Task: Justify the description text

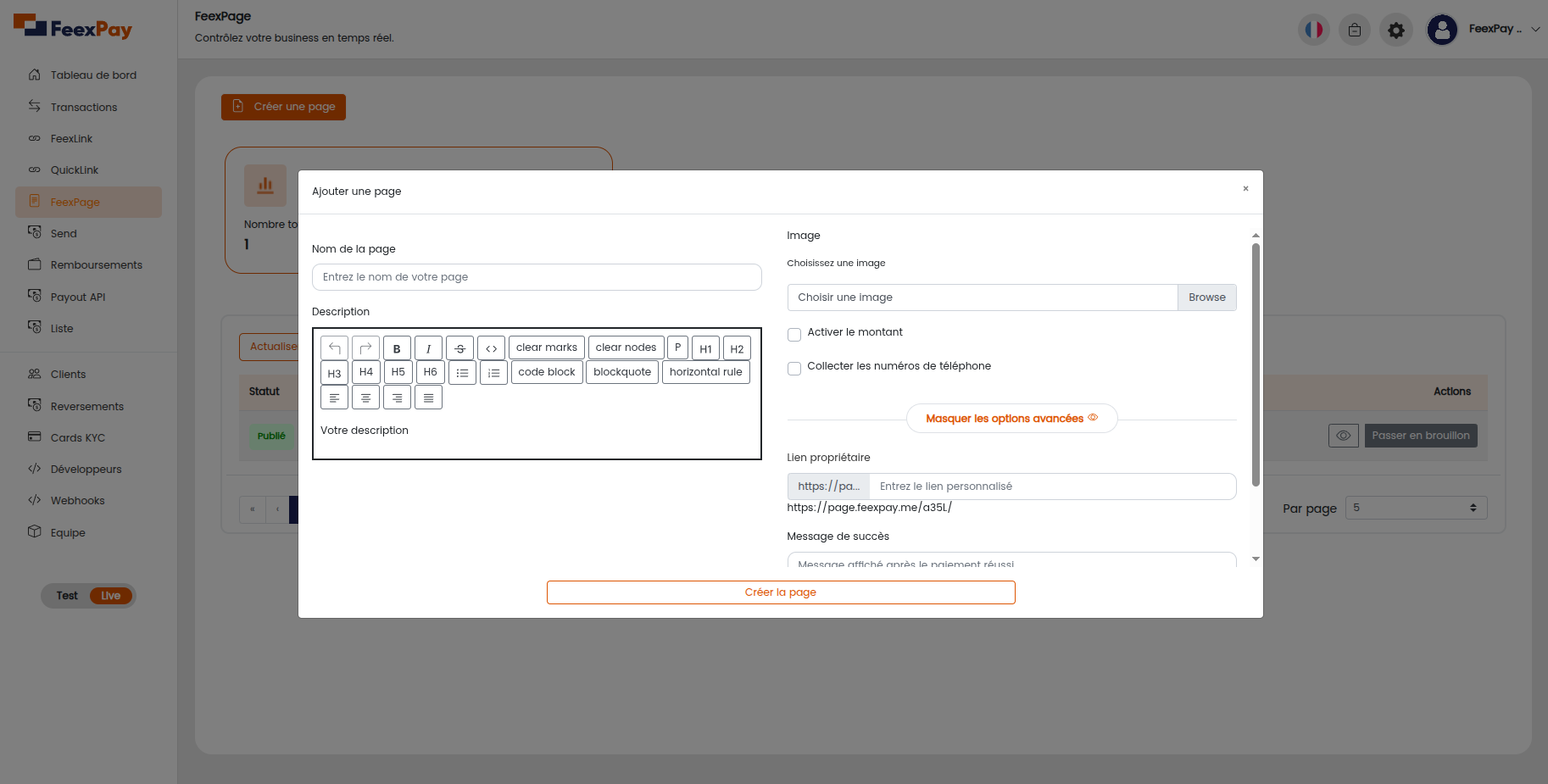Action: tap(428, 398)
